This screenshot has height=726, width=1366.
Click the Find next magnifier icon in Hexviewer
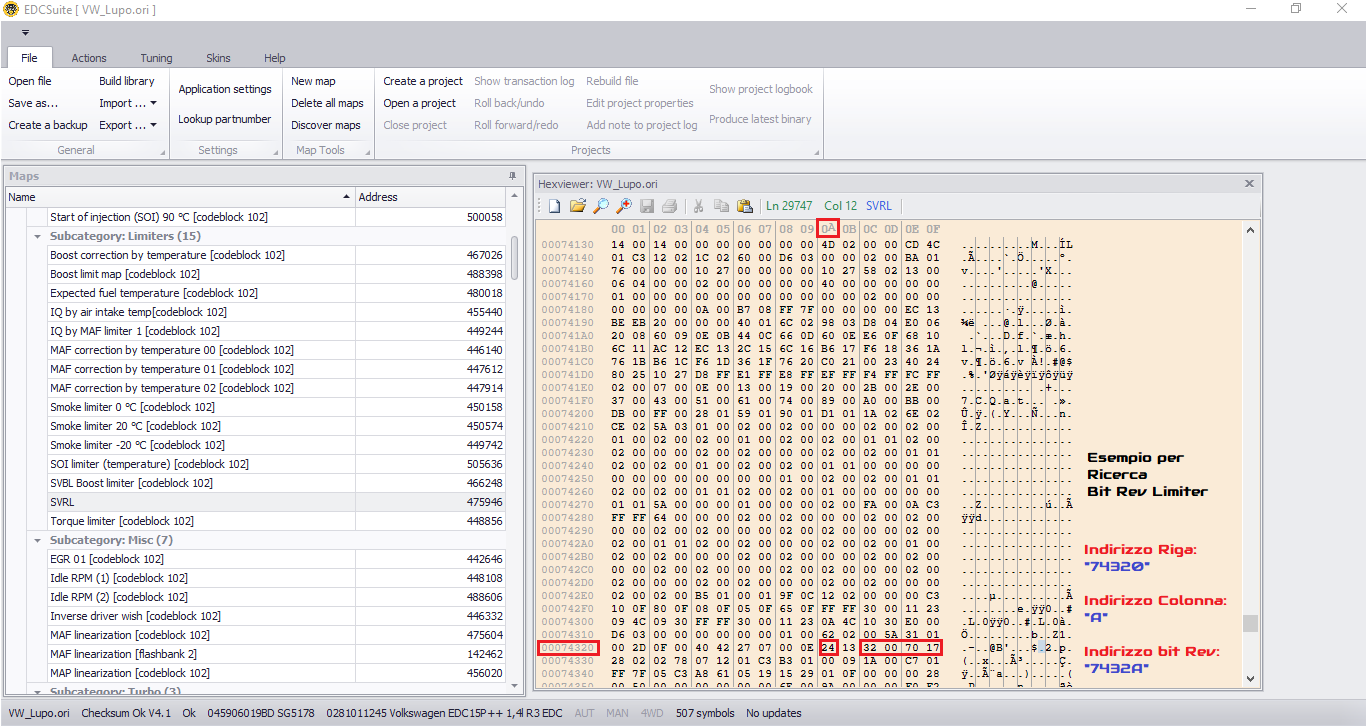623,206
